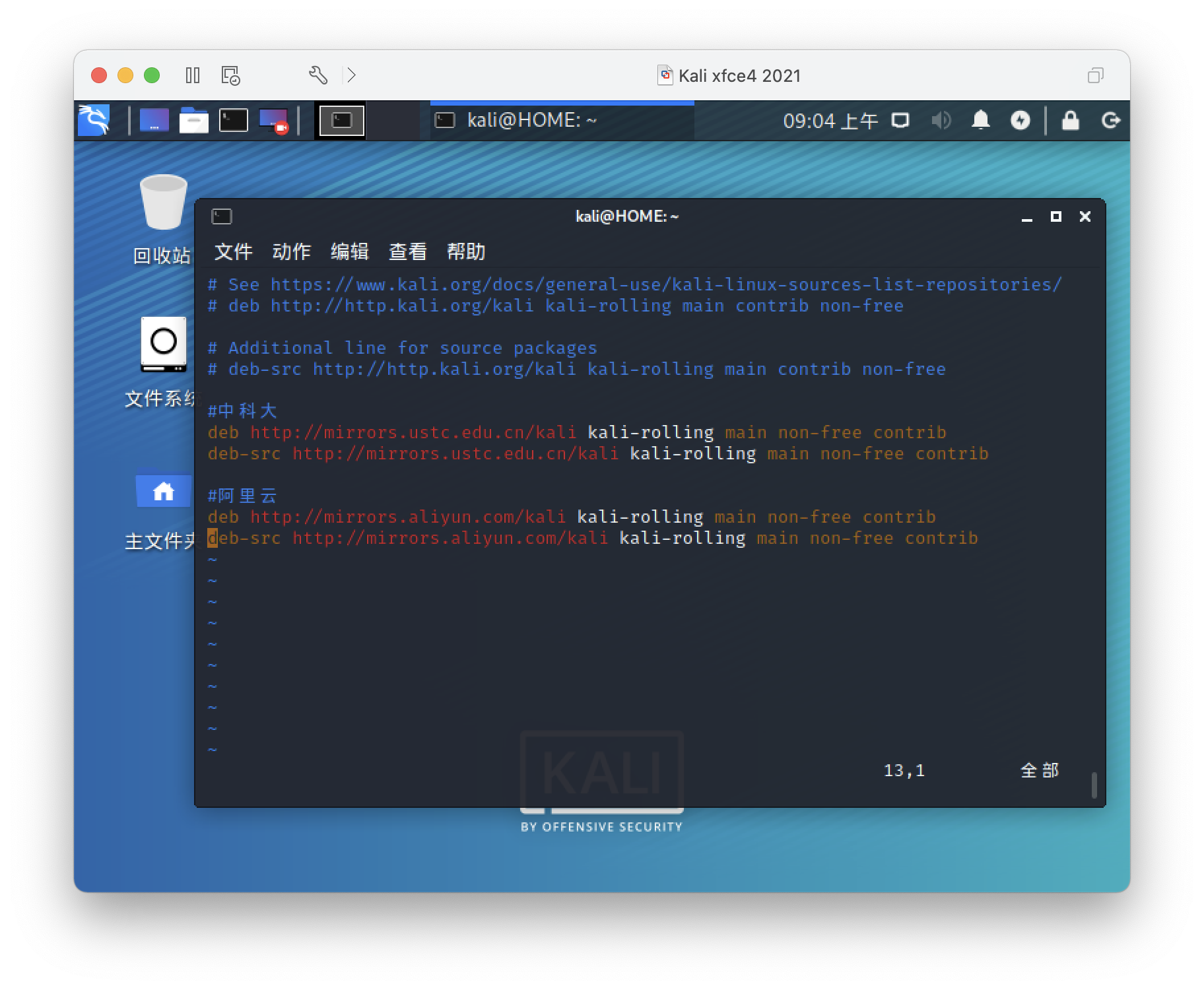Click the show desktop panel icon

pos(154,121)
